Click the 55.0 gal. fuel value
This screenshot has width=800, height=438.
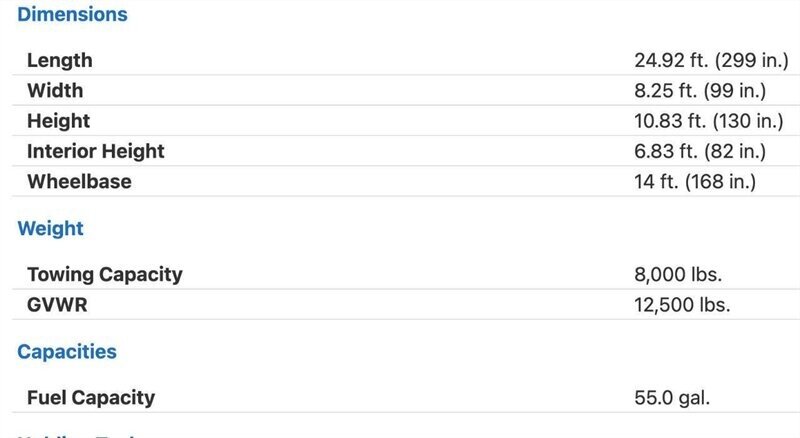click(672, 398)
